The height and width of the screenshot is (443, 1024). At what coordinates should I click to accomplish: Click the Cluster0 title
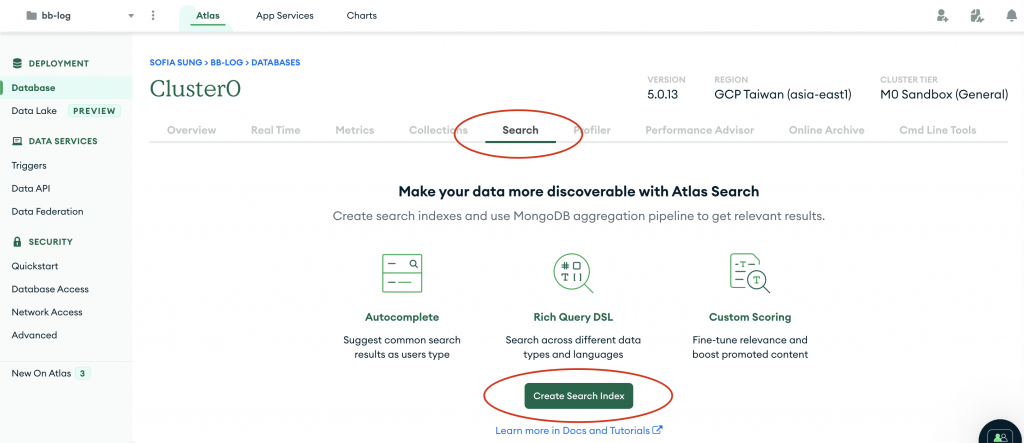coord(195,88)
